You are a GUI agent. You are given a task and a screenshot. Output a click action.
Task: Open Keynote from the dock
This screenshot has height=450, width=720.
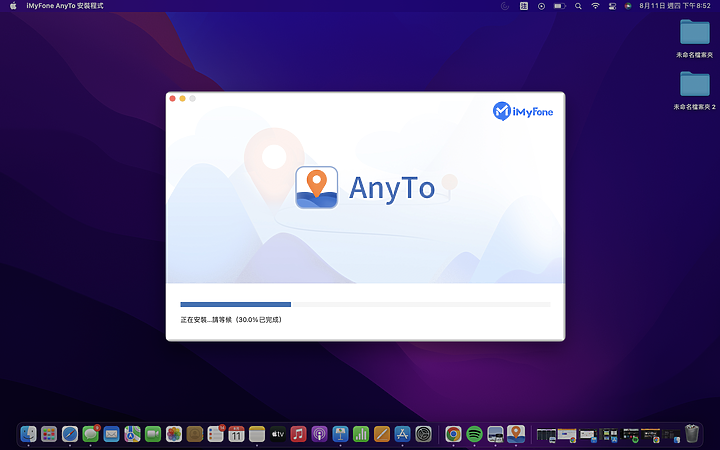click(340, 433)
